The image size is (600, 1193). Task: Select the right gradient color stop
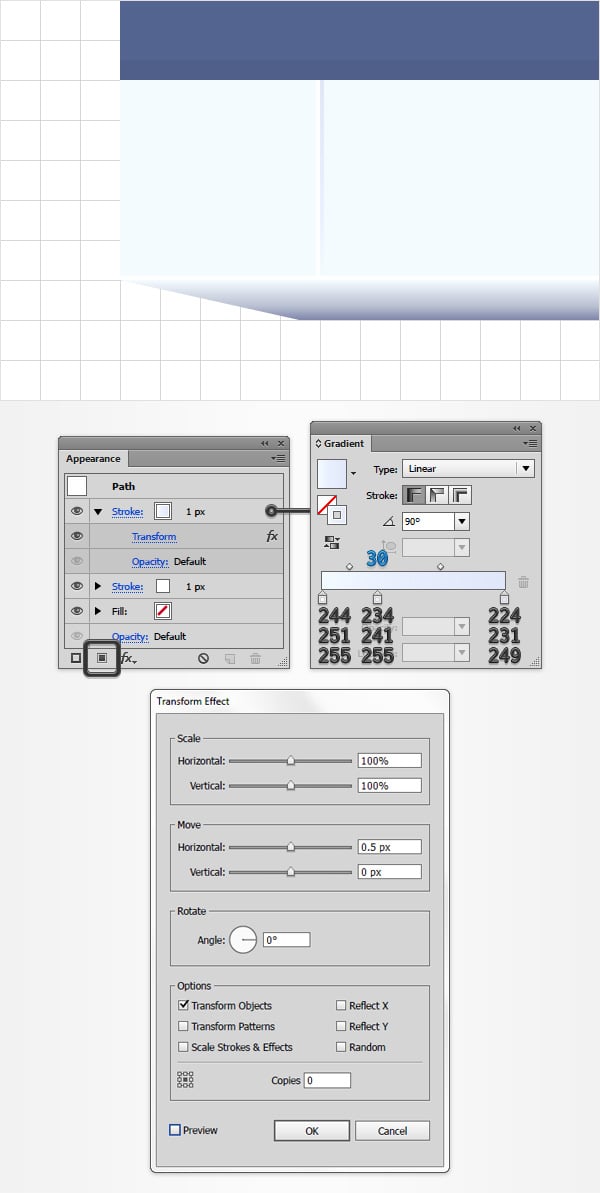[504, 598]
